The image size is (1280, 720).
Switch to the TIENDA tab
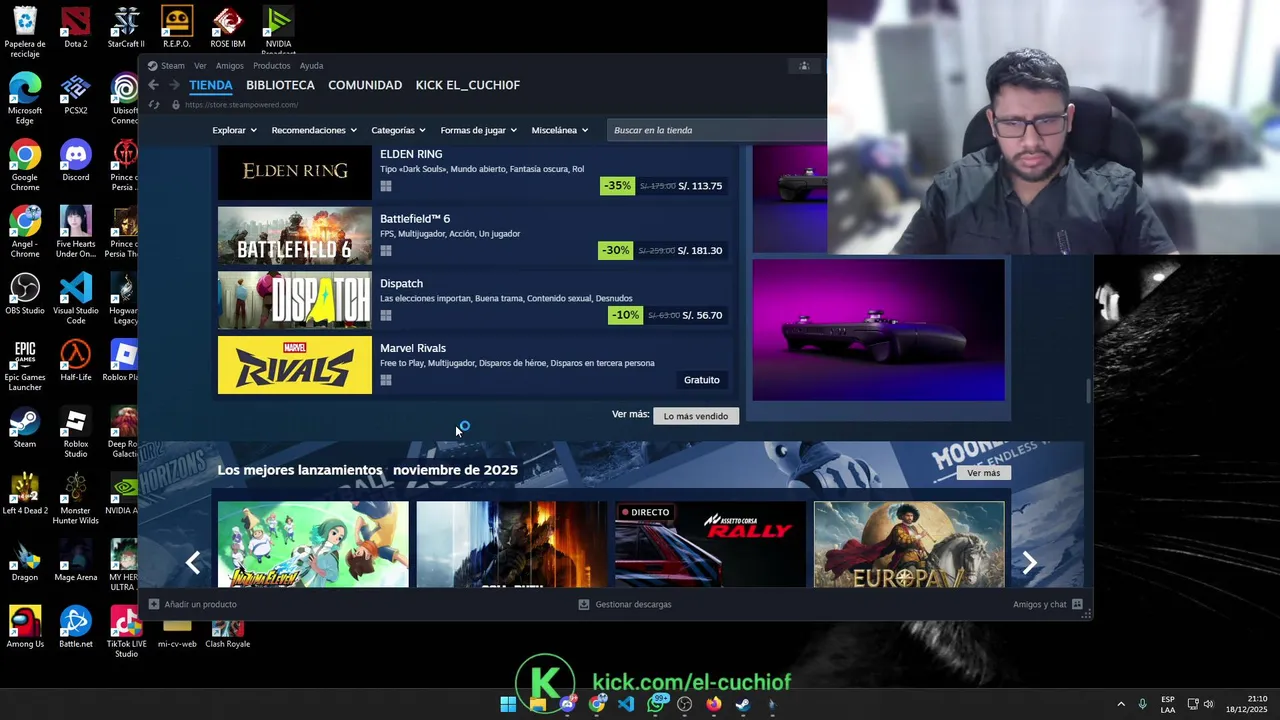(211, 85)
